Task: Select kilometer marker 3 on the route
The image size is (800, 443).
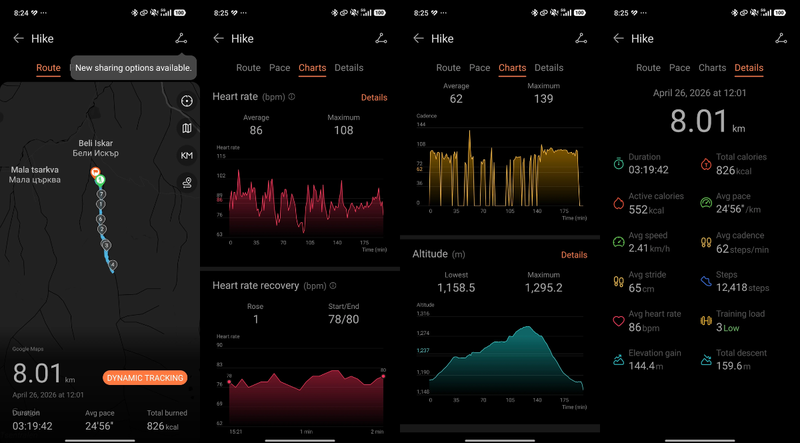Action: tap(106, 245)
